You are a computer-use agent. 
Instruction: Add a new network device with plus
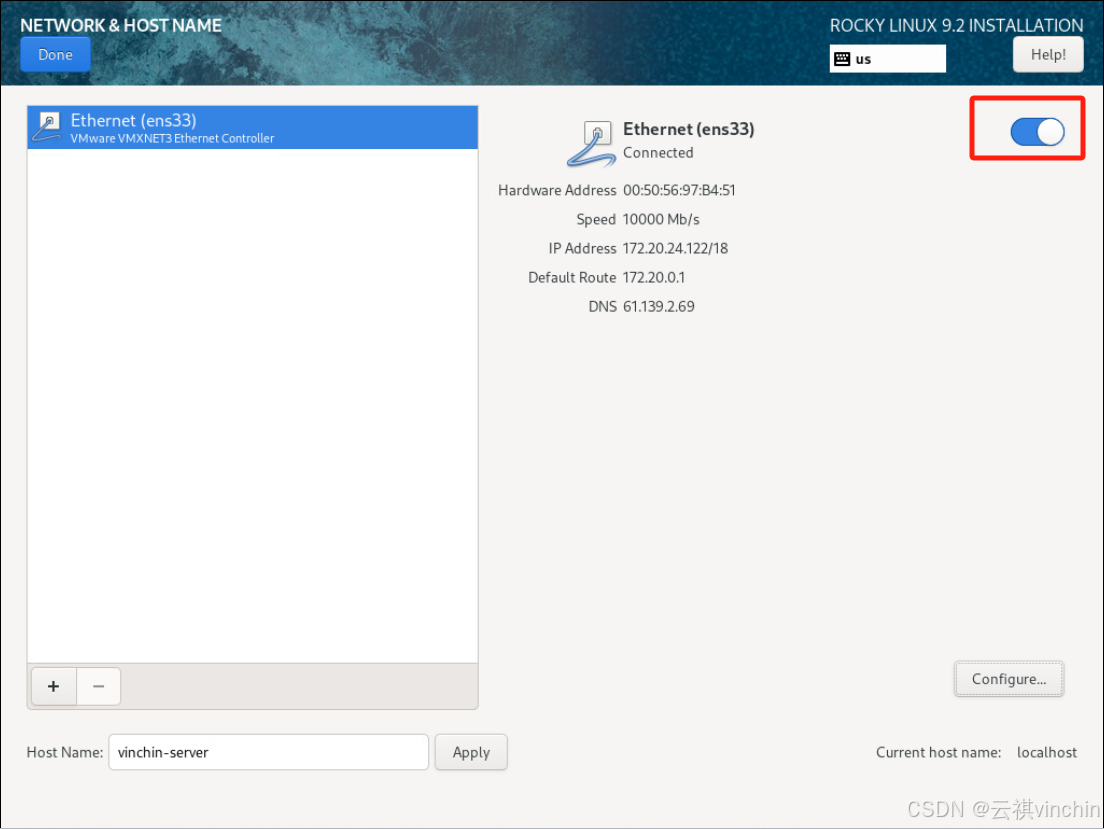coord(54,686)
